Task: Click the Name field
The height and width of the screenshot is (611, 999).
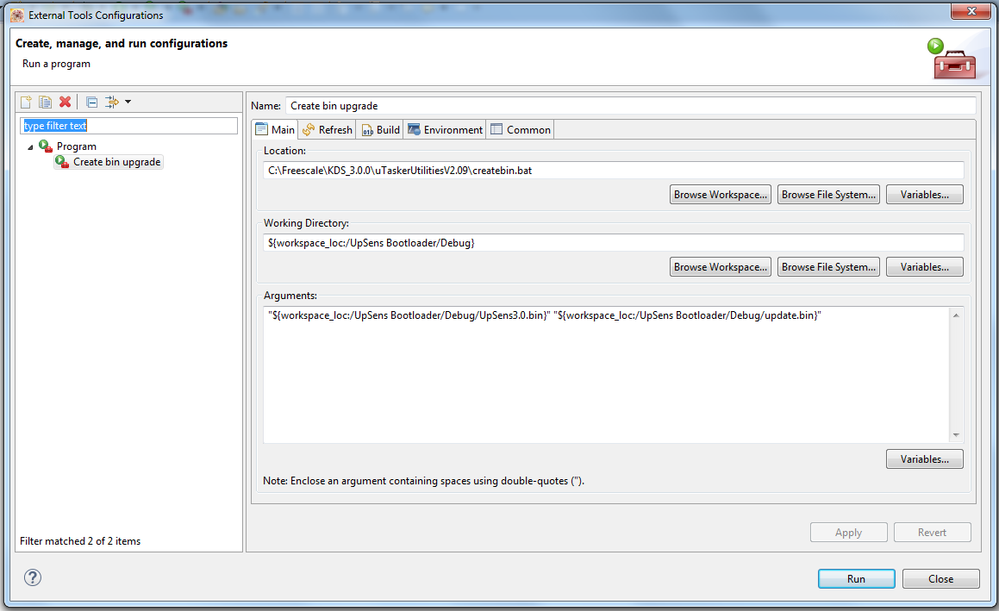Action: [630, 106]
